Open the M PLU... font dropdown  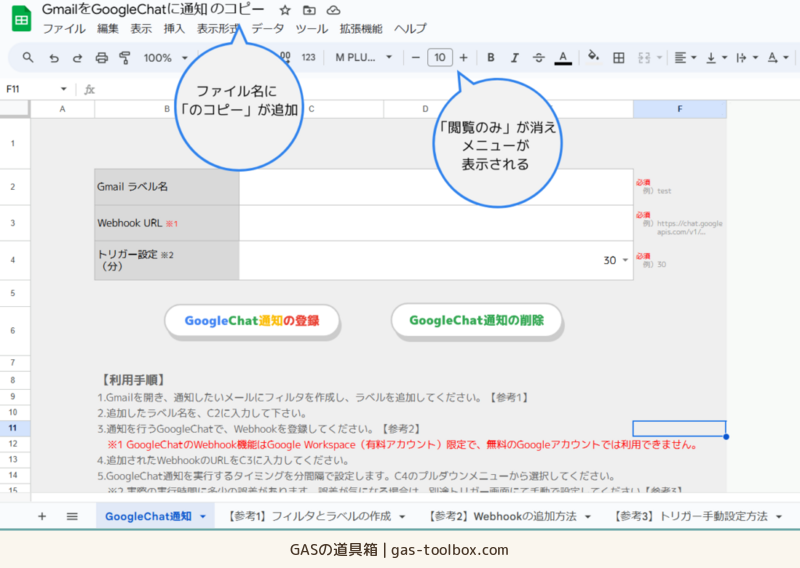pyautogui.click(x=363, y=58)
